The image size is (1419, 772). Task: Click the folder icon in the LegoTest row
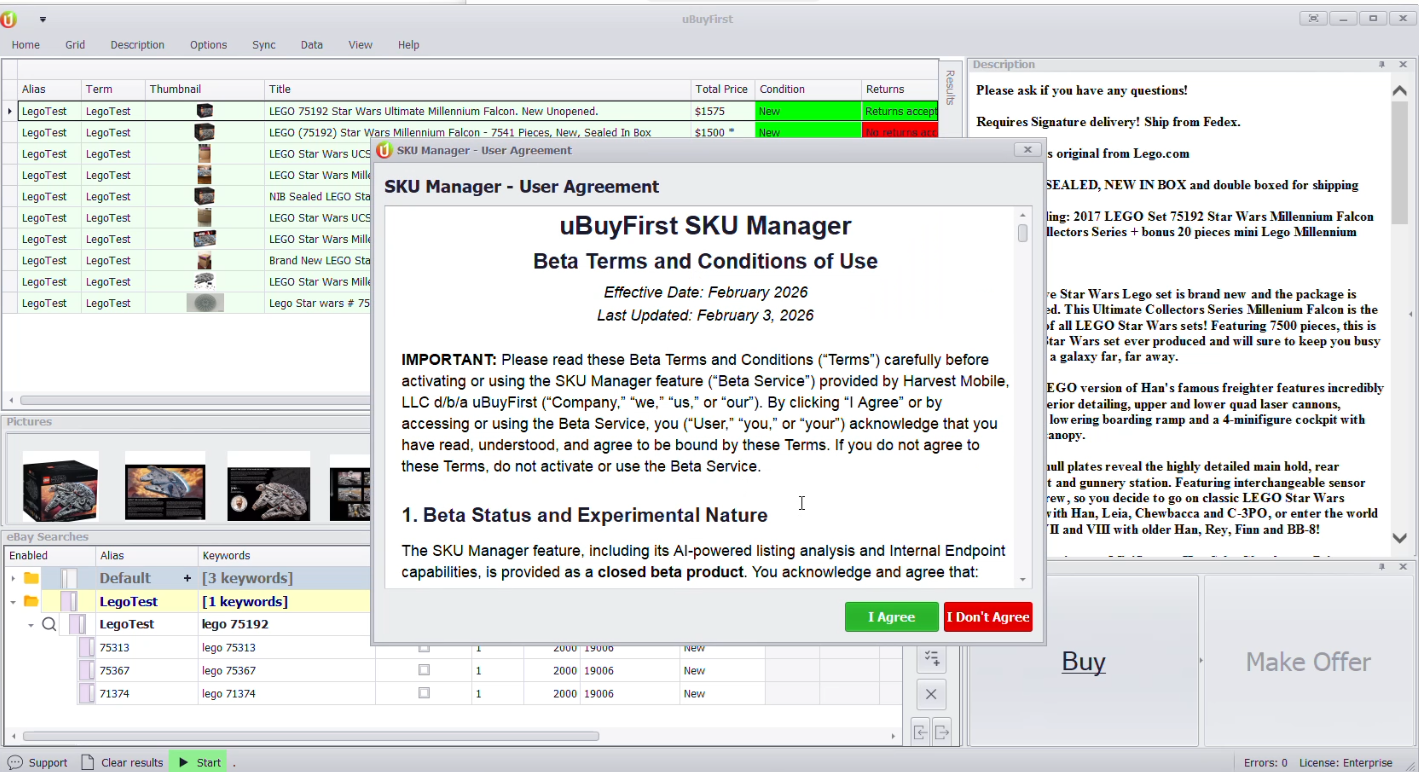31,602
